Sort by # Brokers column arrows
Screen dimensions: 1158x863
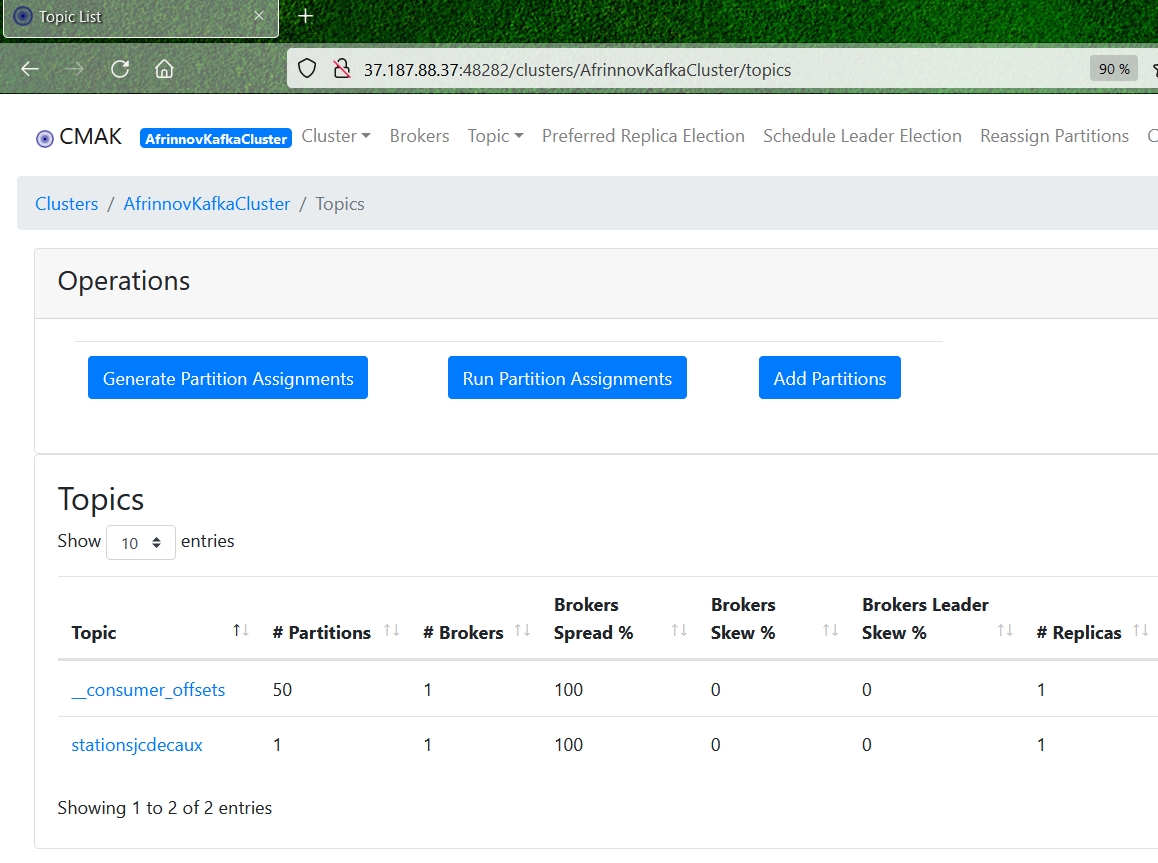pyautogui.click(x=523, y=631)
